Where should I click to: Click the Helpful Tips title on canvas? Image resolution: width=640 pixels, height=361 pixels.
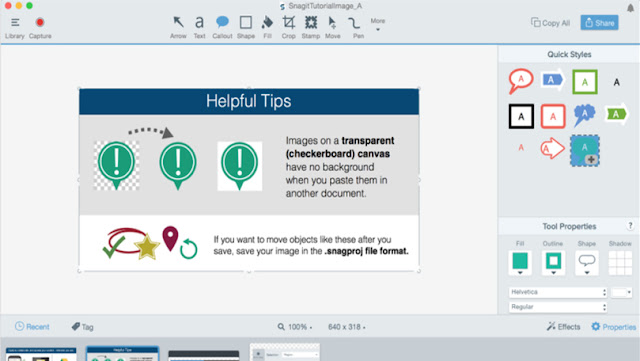point(249,101)
